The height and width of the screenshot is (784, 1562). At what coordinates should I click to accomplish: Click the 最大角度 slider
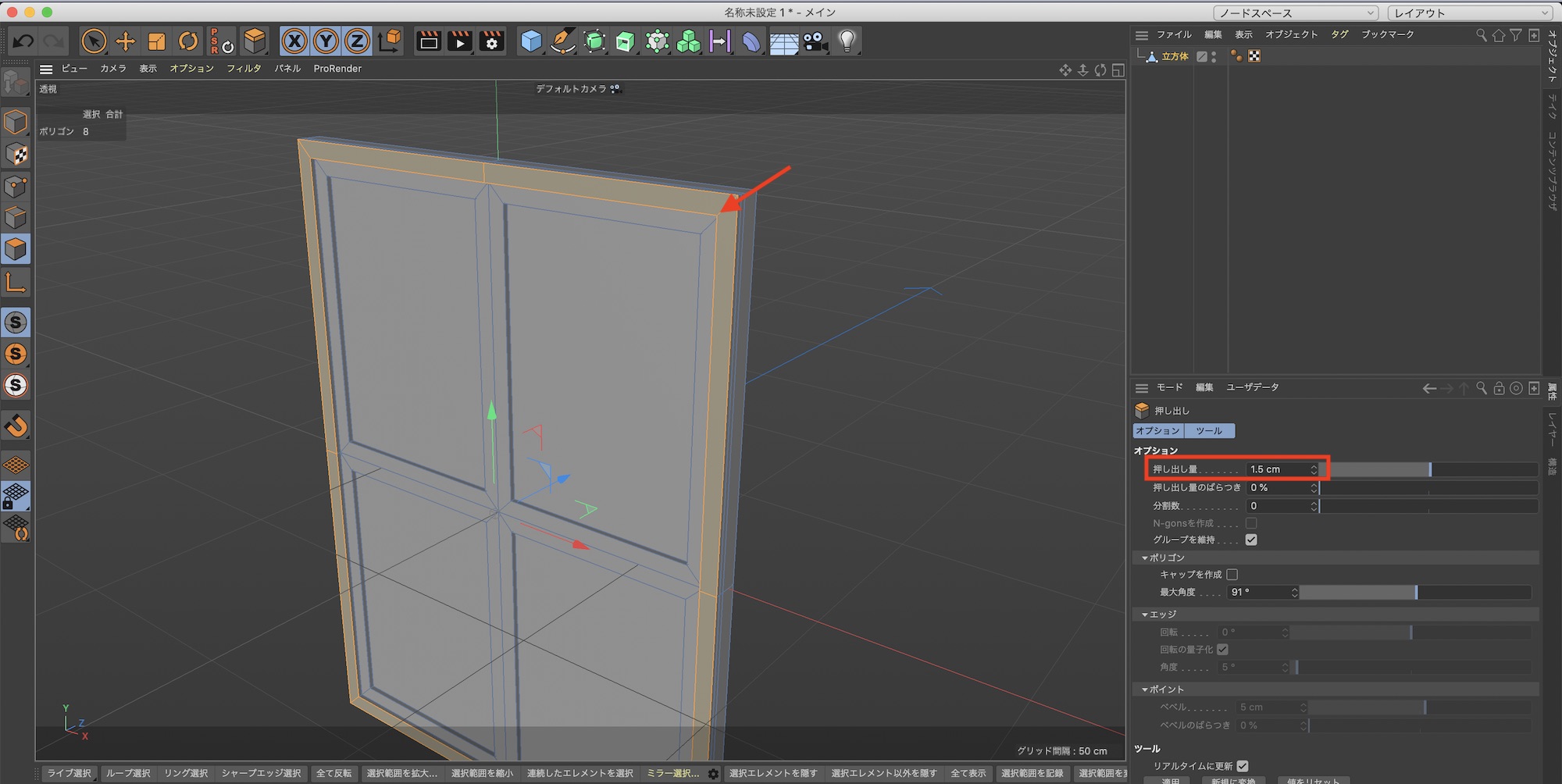[1414, 593]
